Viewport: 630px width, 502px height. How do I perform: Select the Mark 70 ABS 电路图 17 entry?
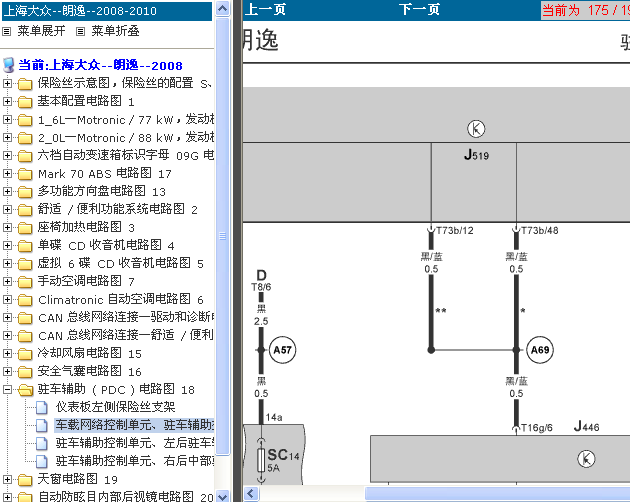pyautogui.click(x=104, y=174)
